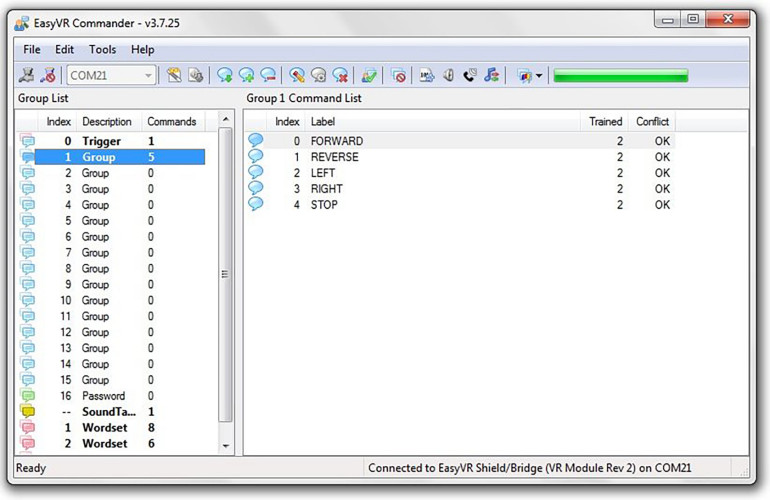Click the Trained column header

tap(605, 121)
